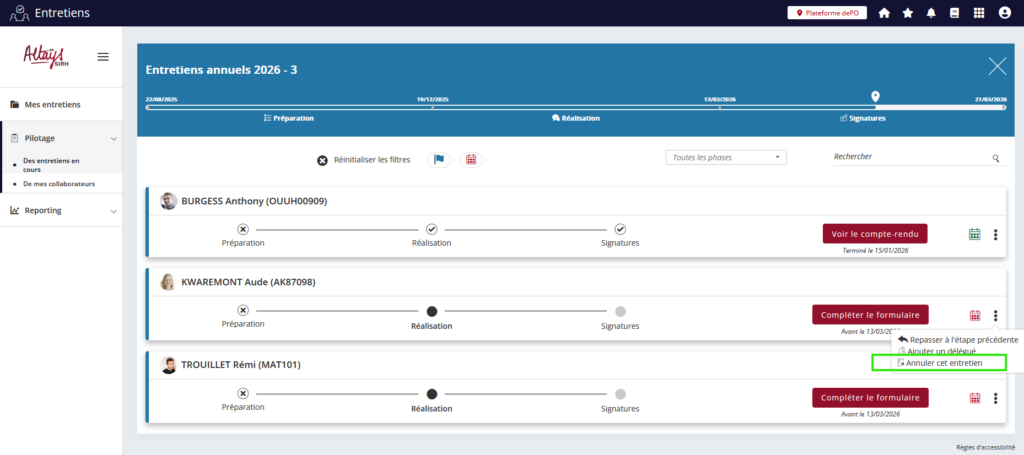
Task: Open notifications bell icon
Action: (x=932, y=13)
